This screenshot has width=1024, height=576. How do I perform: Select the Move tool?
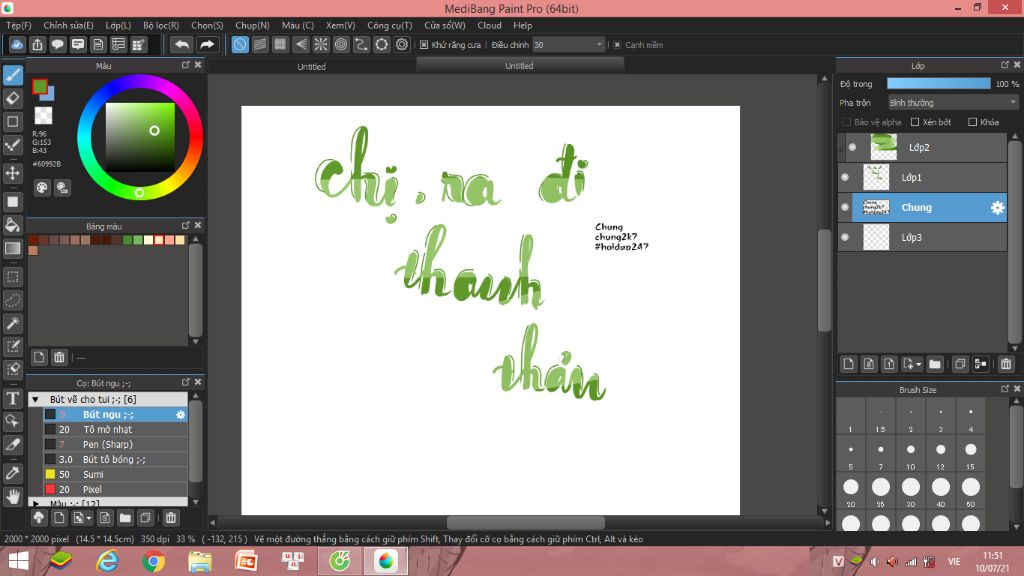pyautogui.click(x=12, y=174)
